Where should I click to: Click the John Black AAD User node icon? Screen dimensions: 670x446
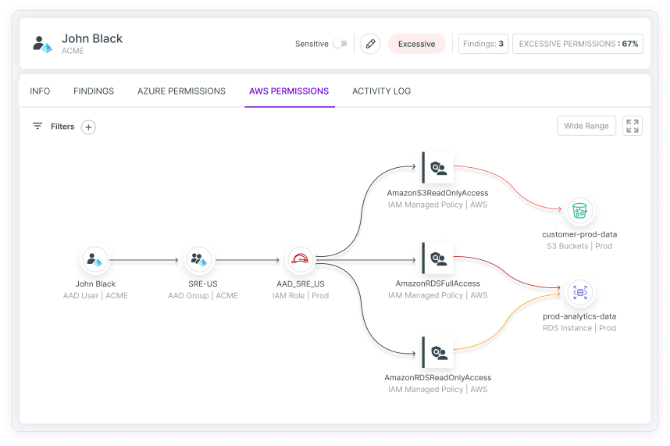[x=95, y=260]
